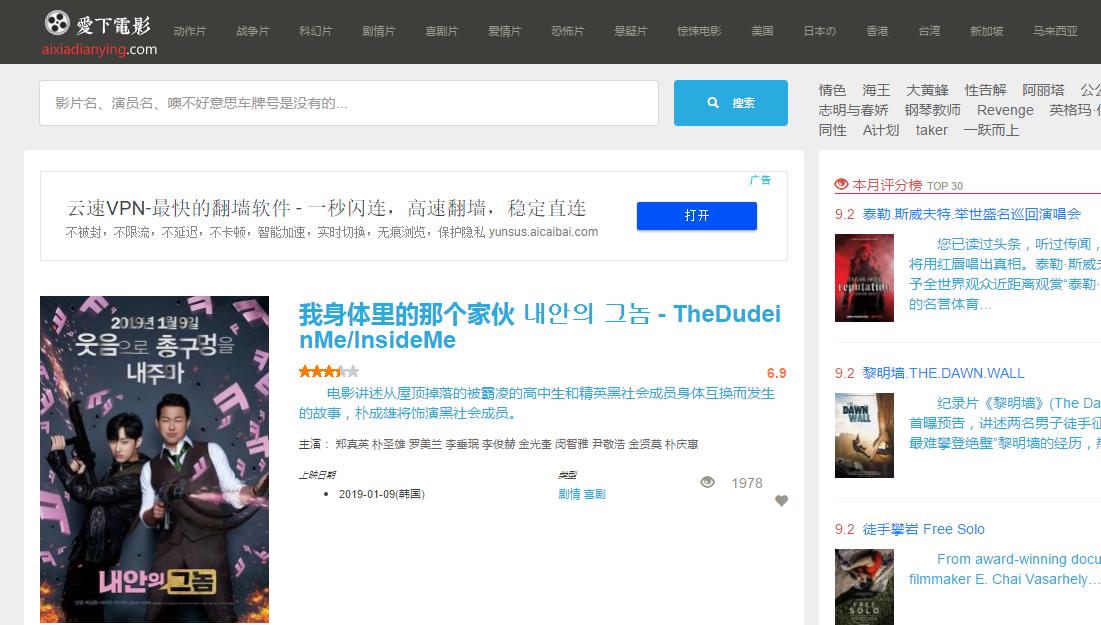Viewport: 1101px width, 625px height.
Task: Click into the movie search input field
Action: 350,102
